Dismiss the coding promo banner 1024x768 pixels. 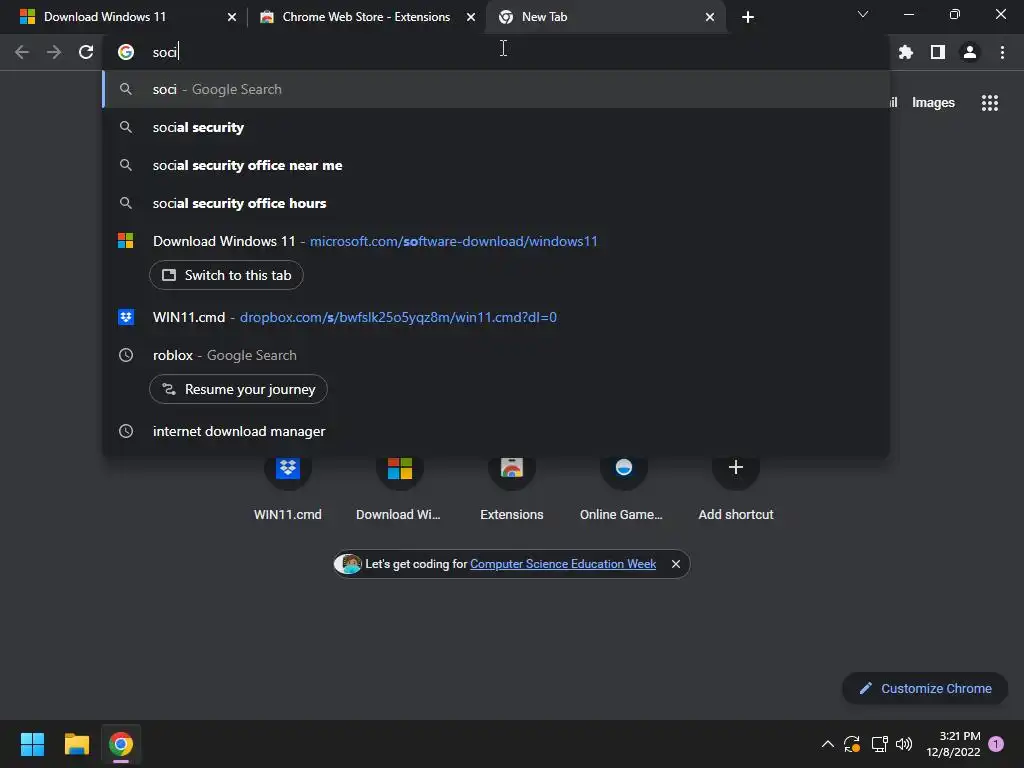coord(676,564)
